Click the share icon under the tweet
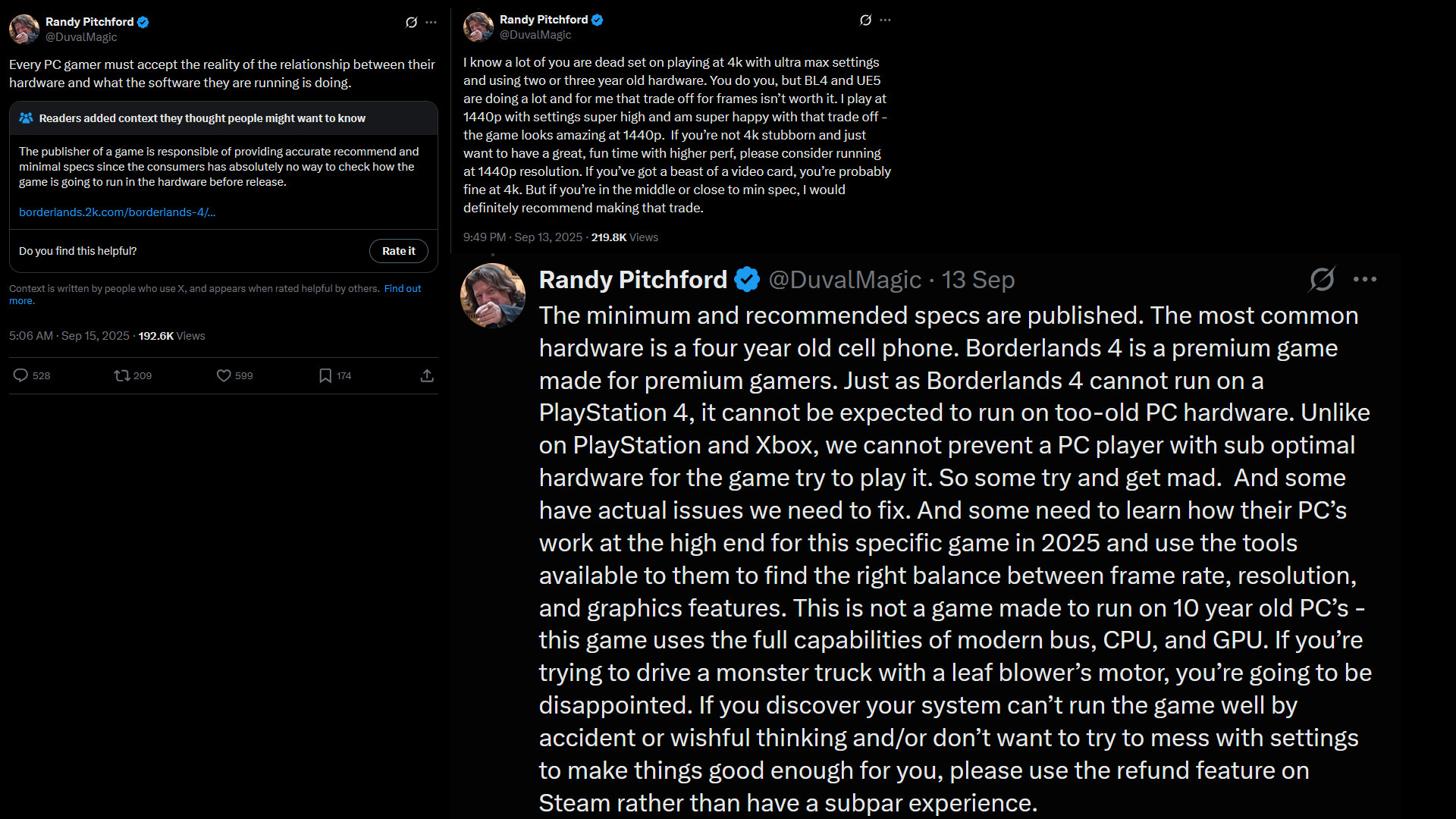1456x819 pixels. point(427,375)
